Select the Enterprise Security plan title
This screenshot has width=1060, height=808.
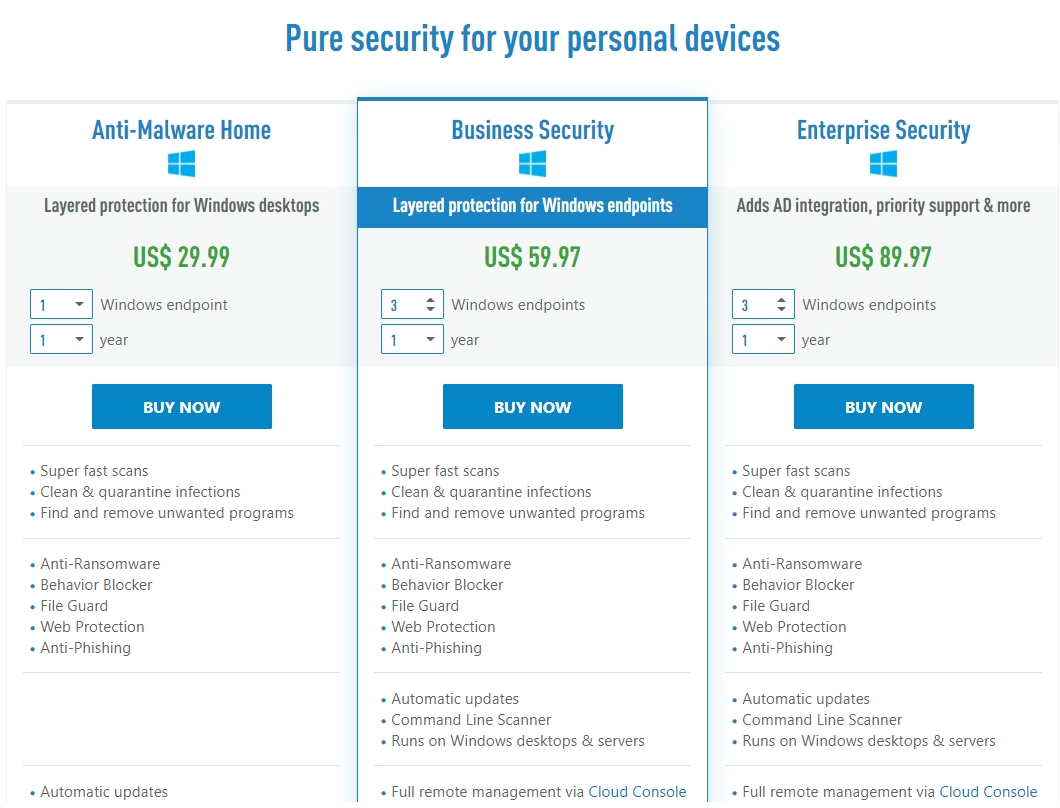[884, 130]
